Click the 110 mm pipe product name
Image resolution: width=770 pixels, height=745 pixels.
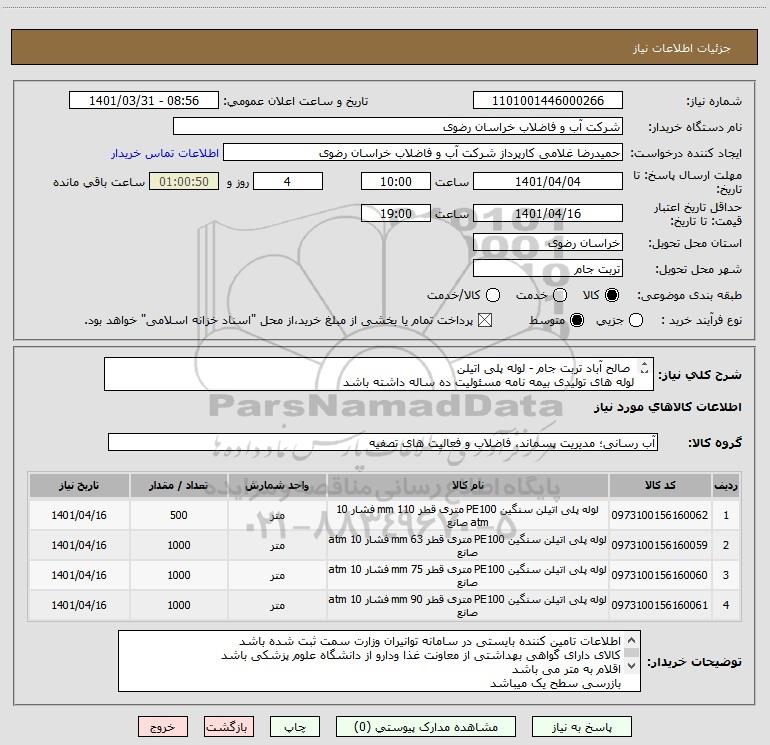pos(467,516)
